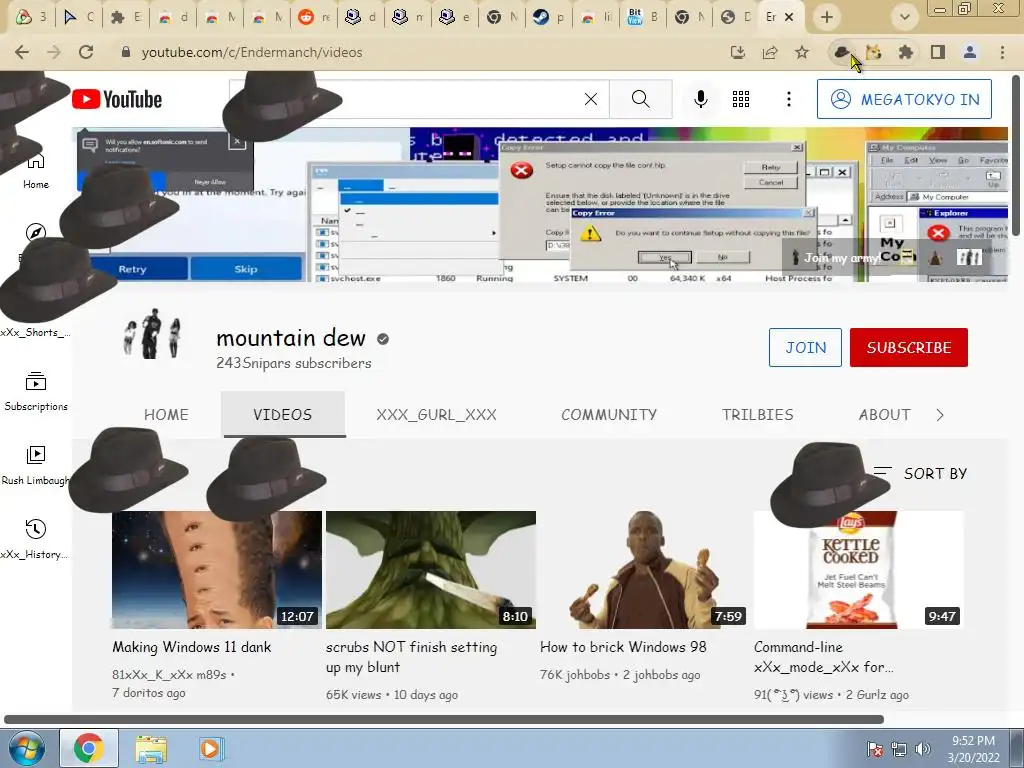Click the JOIN channel button
The height and width of the screenshot is (768, 1024).
pos(805,347)
